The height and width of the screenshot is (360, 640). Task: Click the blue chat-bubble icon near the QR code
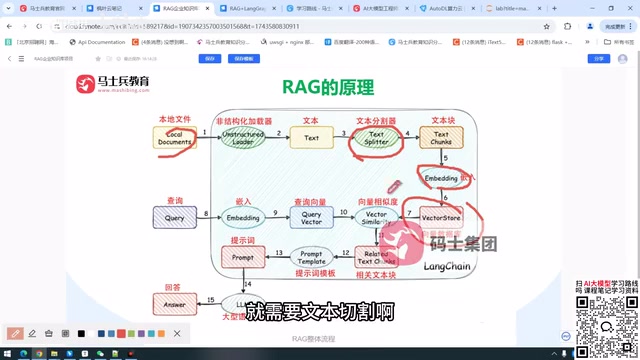point(566,336)
